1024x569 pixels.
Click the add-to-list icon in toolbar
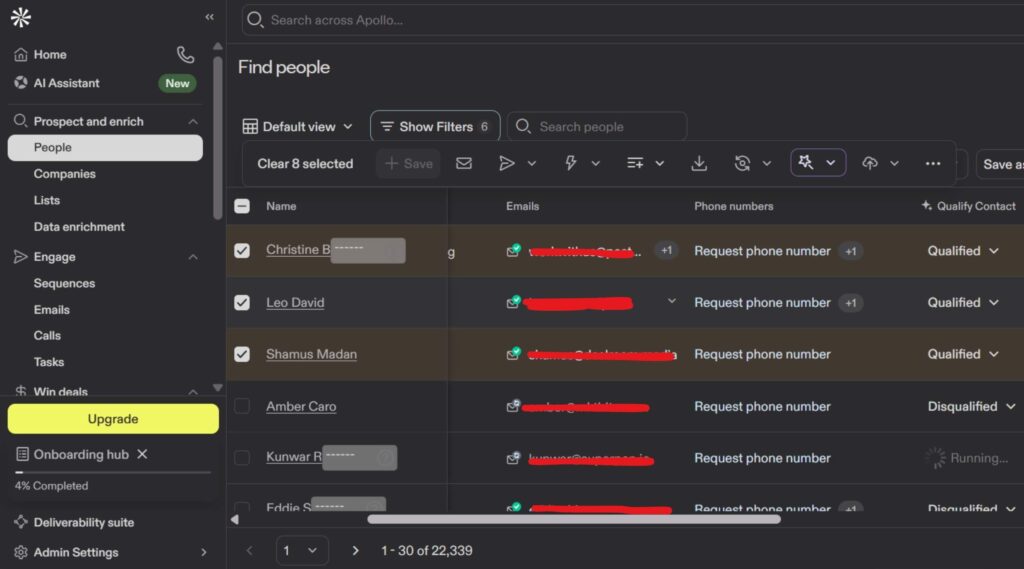pyautogui.click(x=635, y=163)
